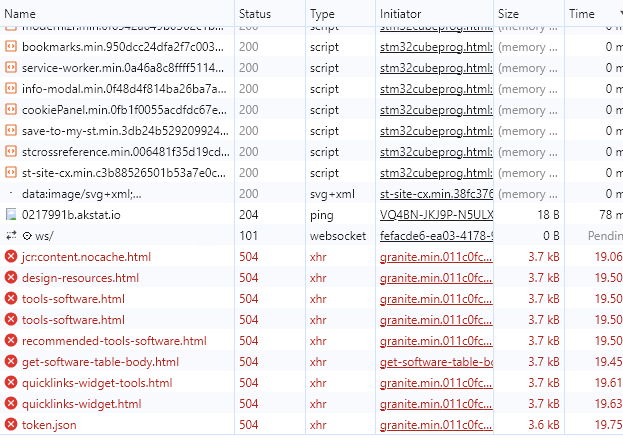Sort requests by the Status column header
This screenshot has width=623, height=438.
[255, 14]
